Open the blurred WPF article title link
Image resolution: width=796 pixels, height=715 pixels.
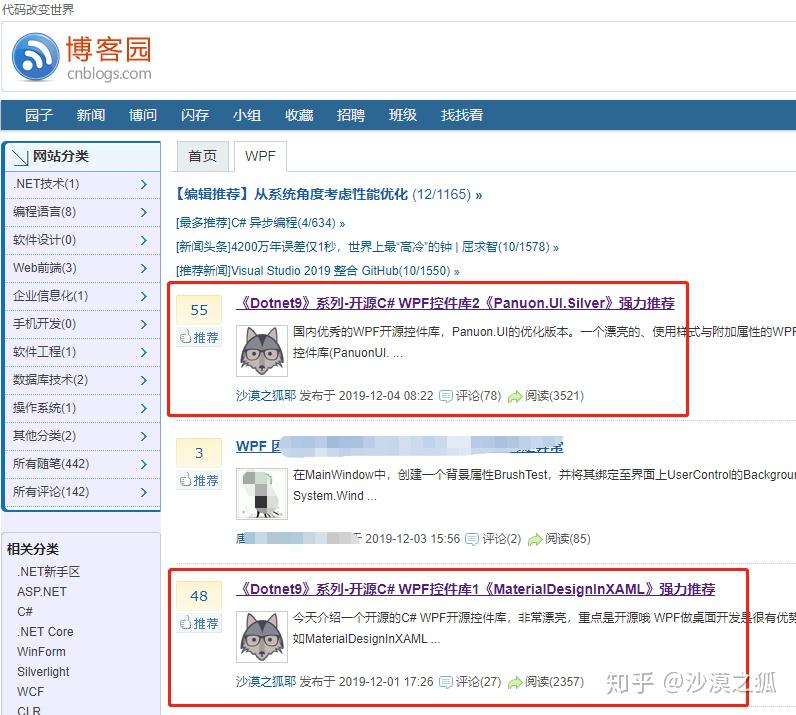pos(400,446)
